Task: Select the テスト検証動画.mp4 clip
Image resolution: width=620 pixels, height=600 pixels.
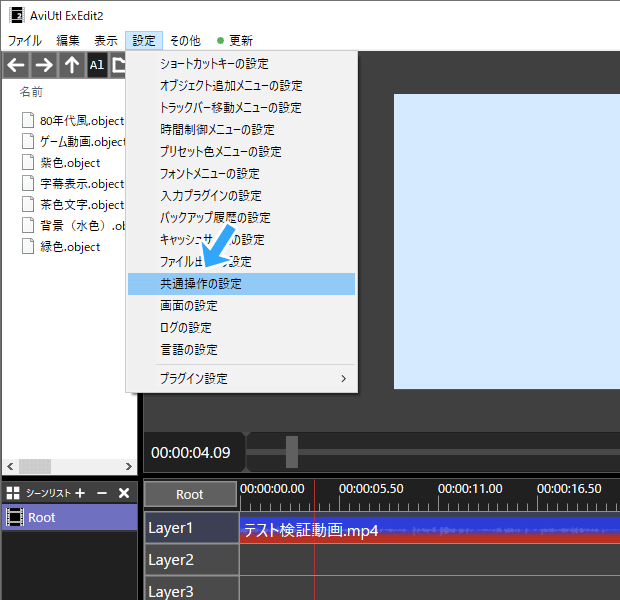Action: 430,530
